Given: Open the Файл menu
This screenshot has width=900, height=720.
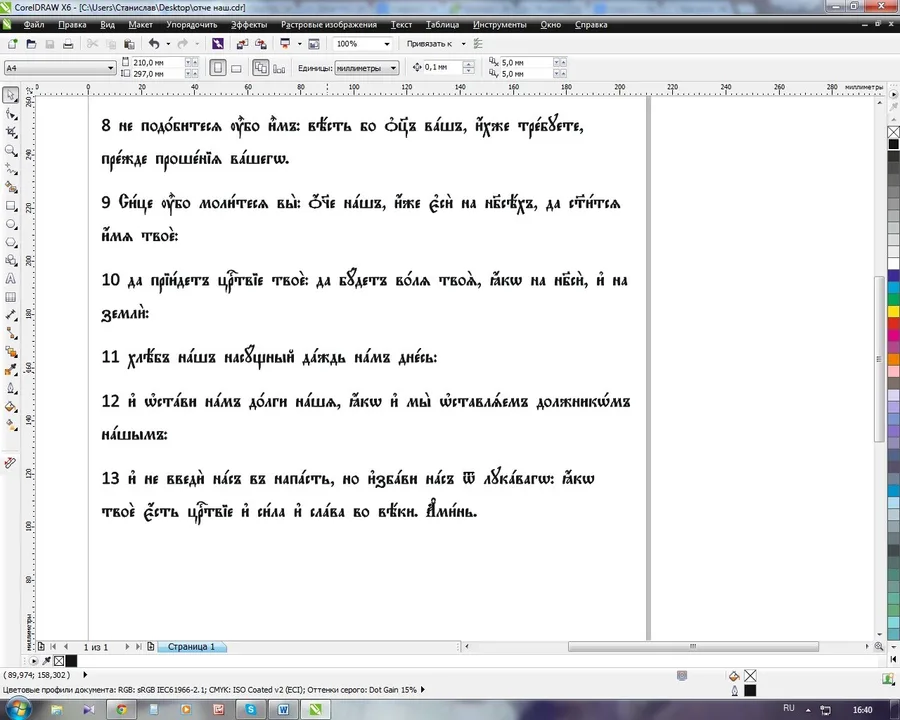Looking at the screenshot, I should pyautogui.click(x=34, y=25).
